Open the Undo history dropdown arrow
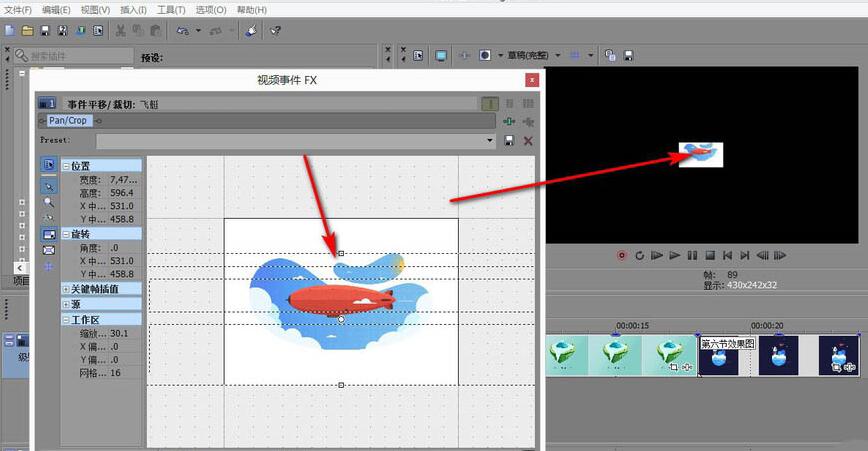Screen dimensions: 868x451 [198, 30]
